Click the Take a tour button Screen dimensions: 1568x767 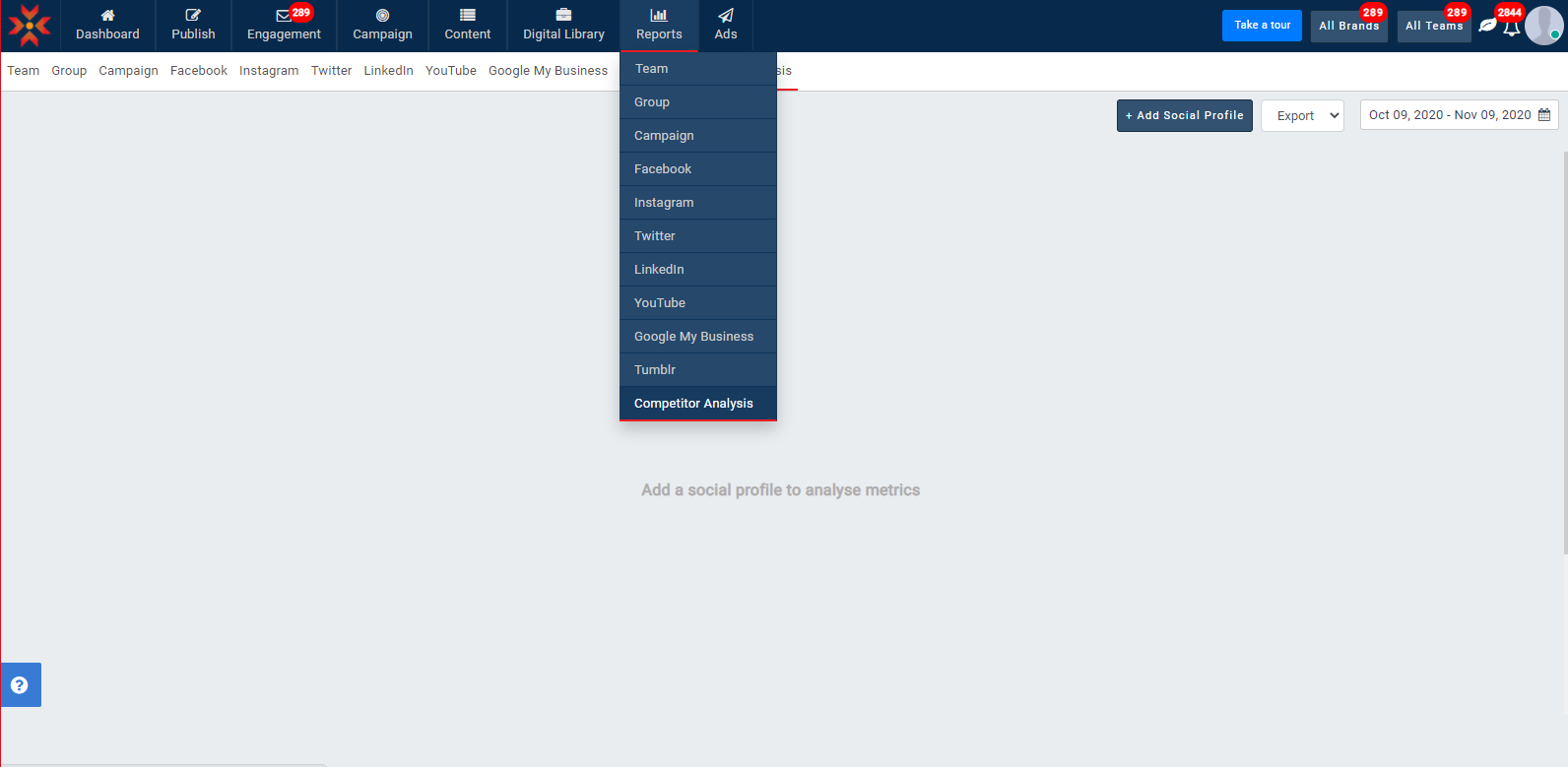click(x=1262, y=26)
